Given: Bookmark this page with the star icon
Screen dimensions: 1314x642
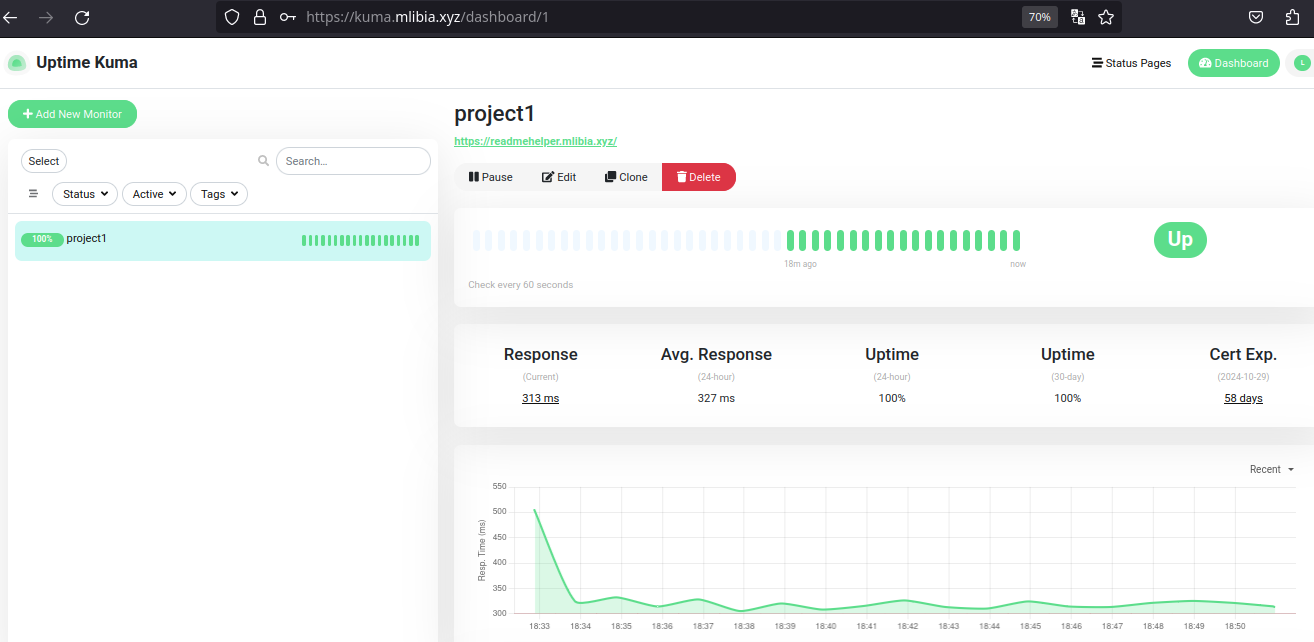Looking at the screenshot, I should click(x=1106, y=16).
